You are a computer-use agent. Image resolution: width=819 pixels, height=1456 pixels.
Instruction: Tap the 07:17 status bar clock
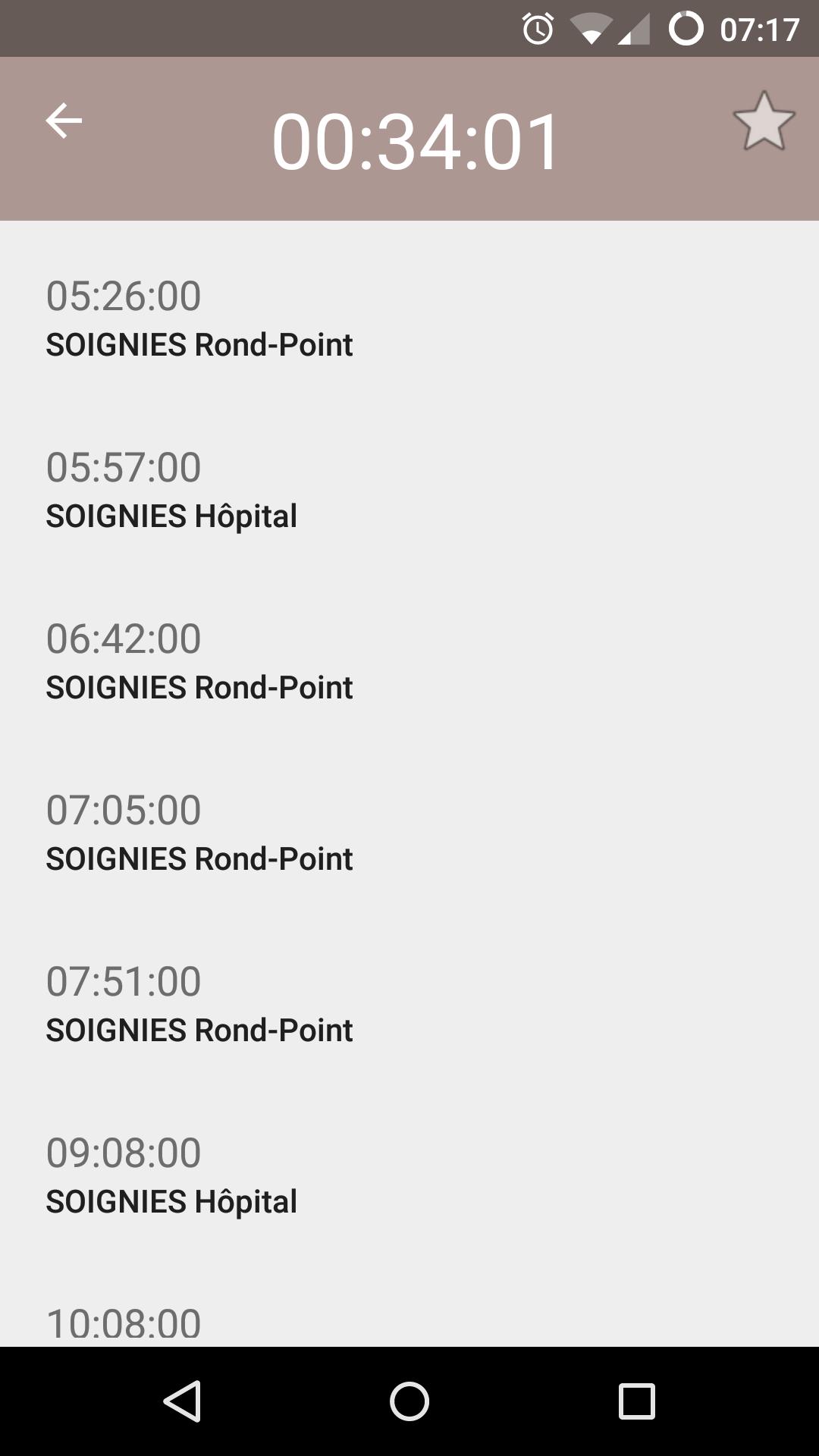759,30
